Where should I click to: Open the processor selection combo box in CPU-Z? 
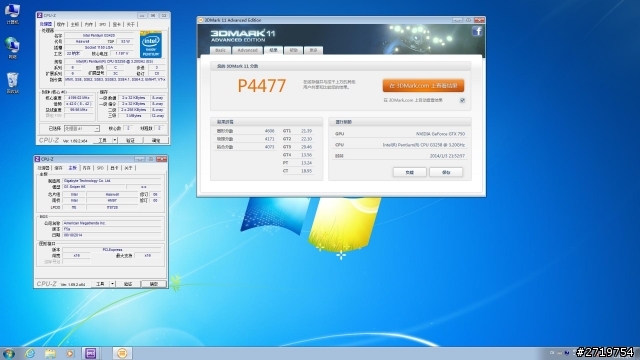tap(82, 129)
